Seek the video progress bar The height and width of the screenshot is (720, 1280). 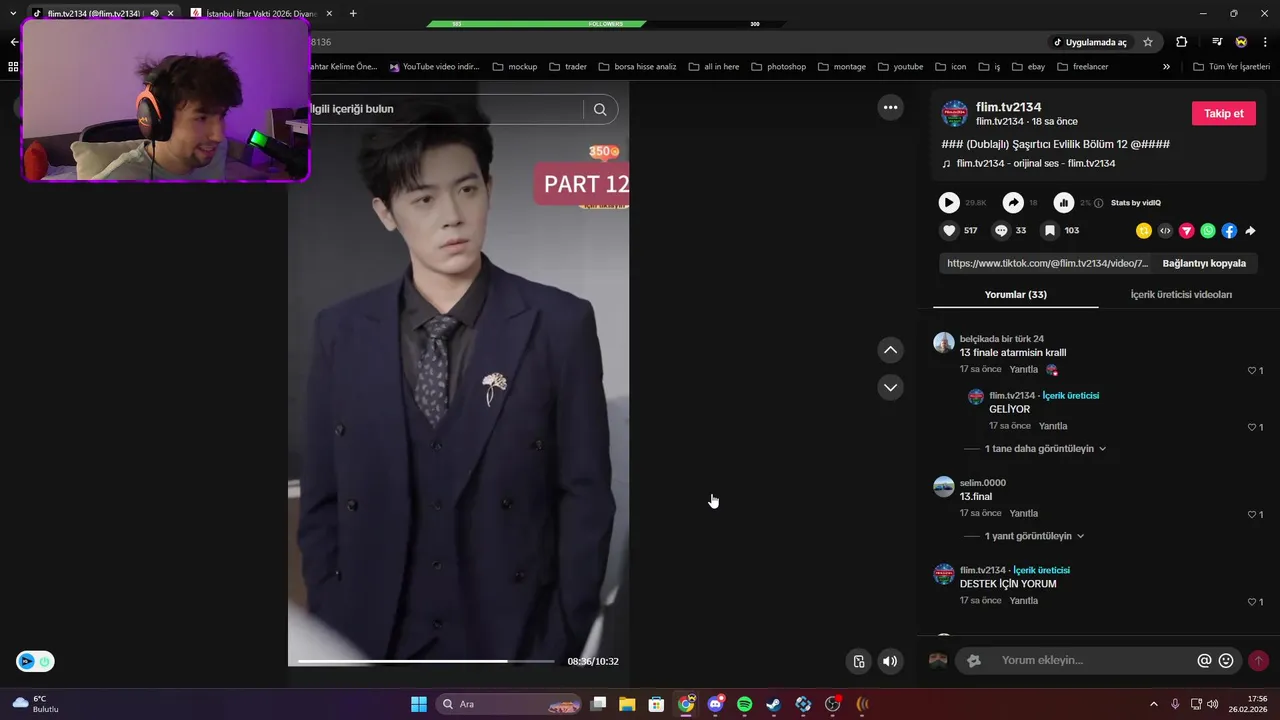(426, 661)
